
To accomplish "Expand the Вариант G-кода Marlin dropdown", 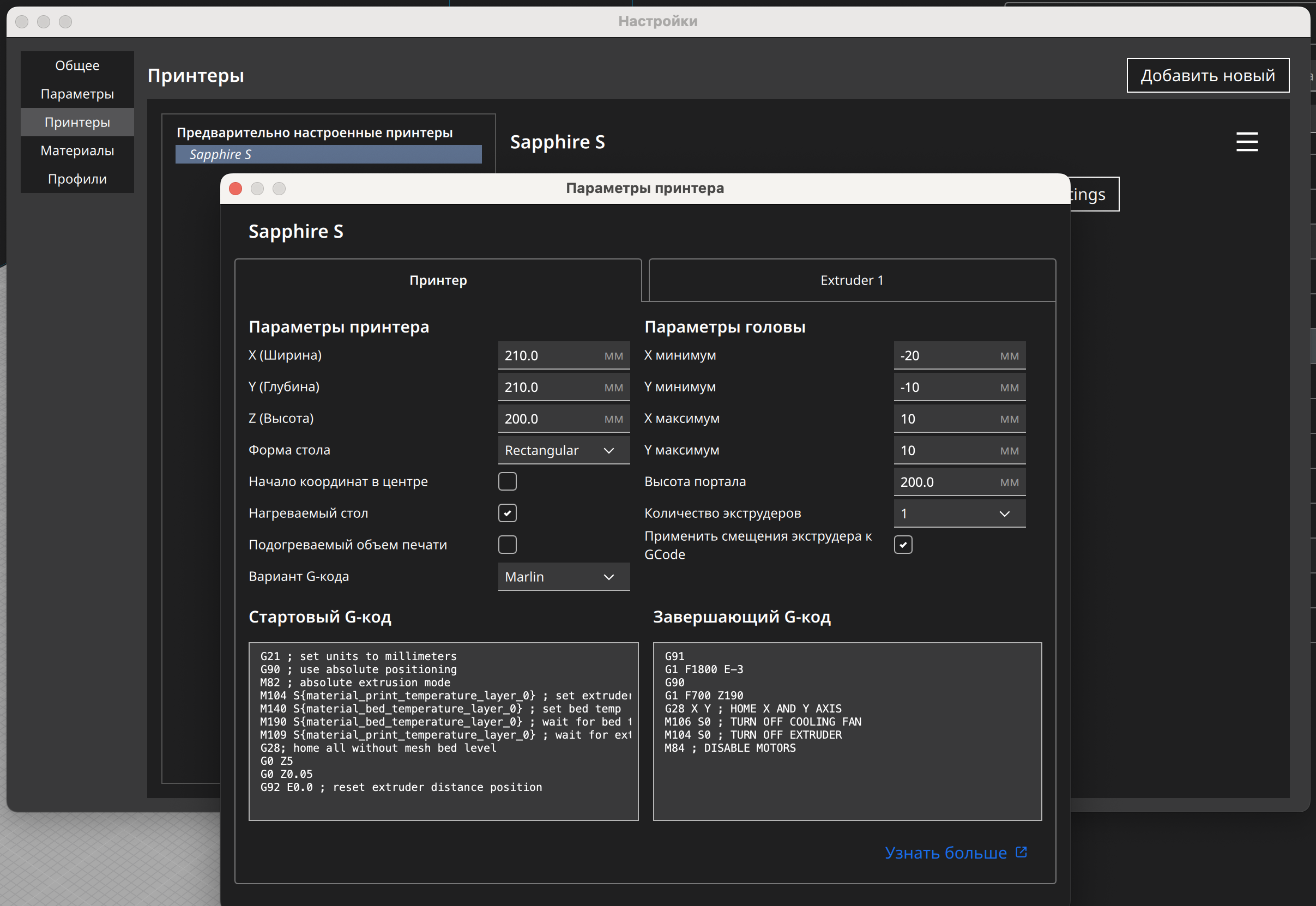I will click(563, 577).
